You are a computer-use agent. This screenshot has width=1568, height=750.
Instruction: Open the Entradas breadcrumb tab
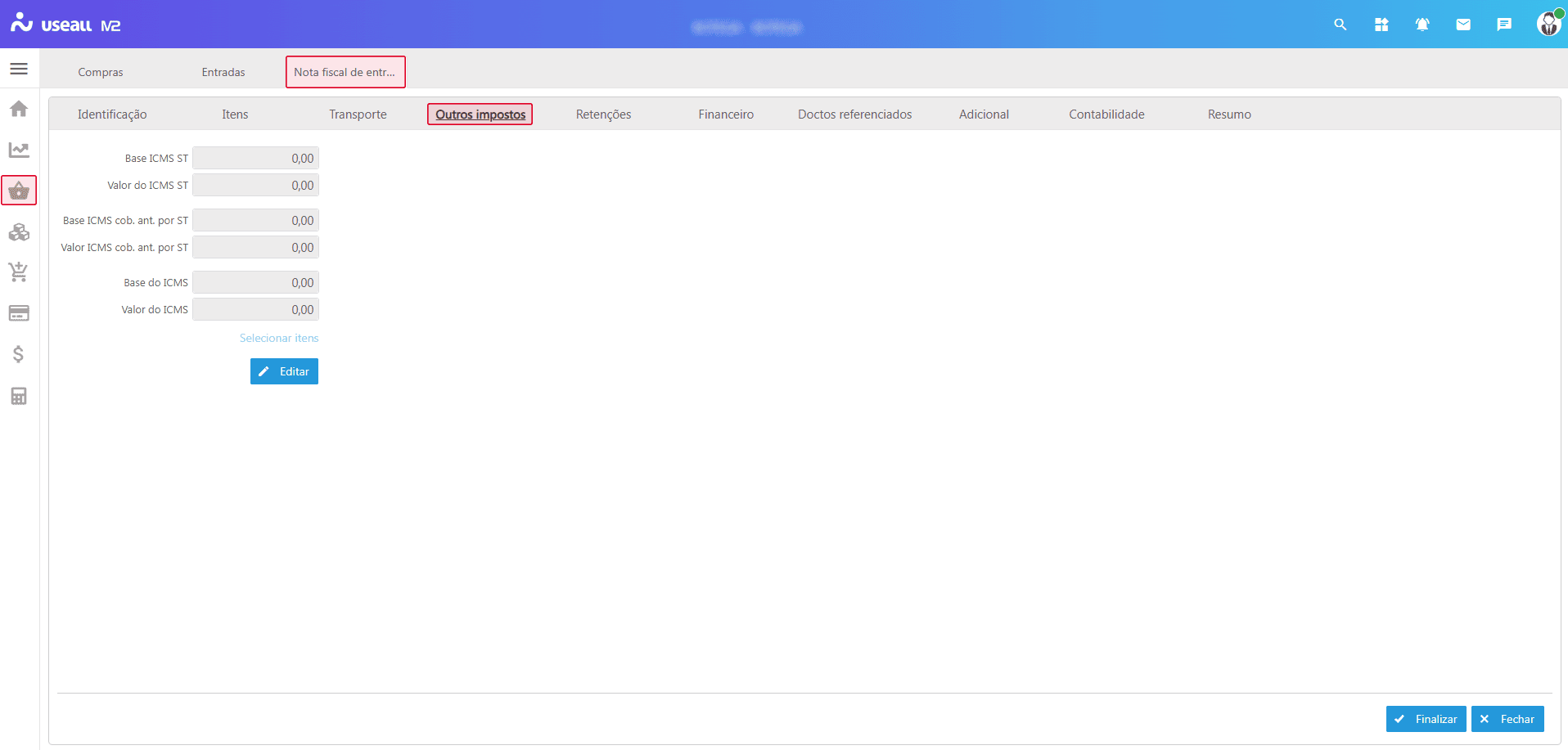(223, 72)
